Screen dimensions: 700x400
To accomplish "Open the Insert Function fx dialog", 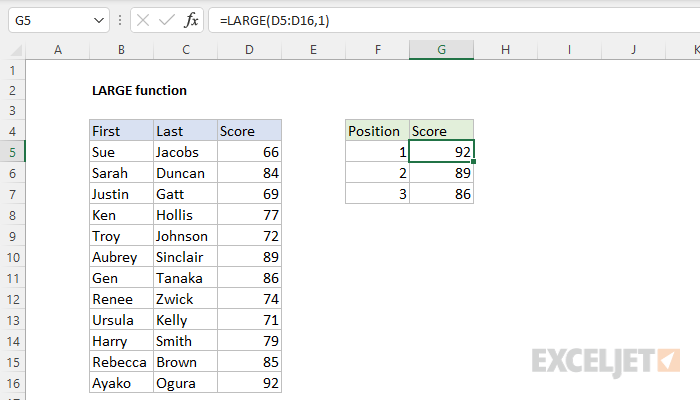I will 191,21.
